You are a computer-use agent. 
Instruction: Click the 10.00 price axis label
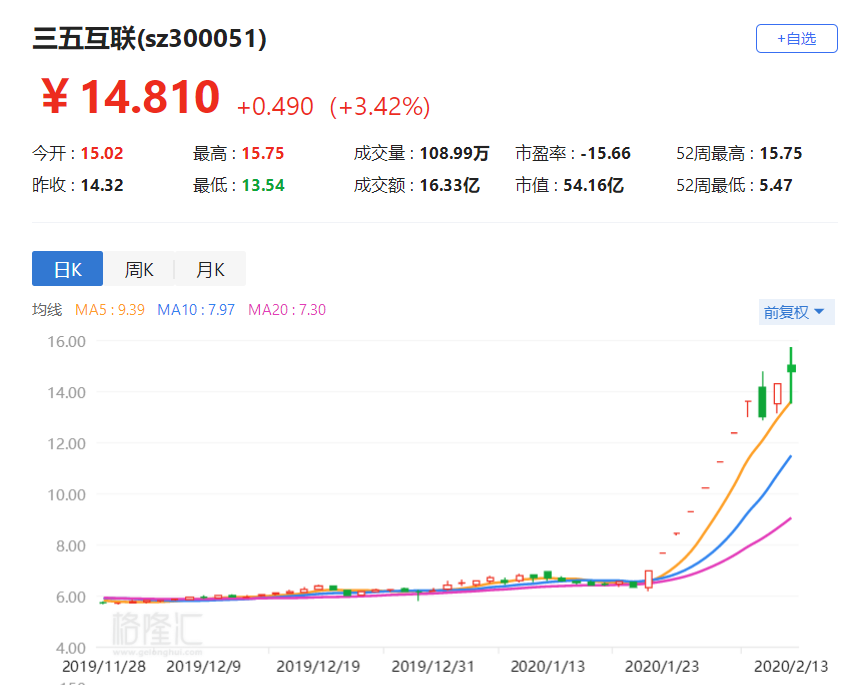[x=66, y=495]
